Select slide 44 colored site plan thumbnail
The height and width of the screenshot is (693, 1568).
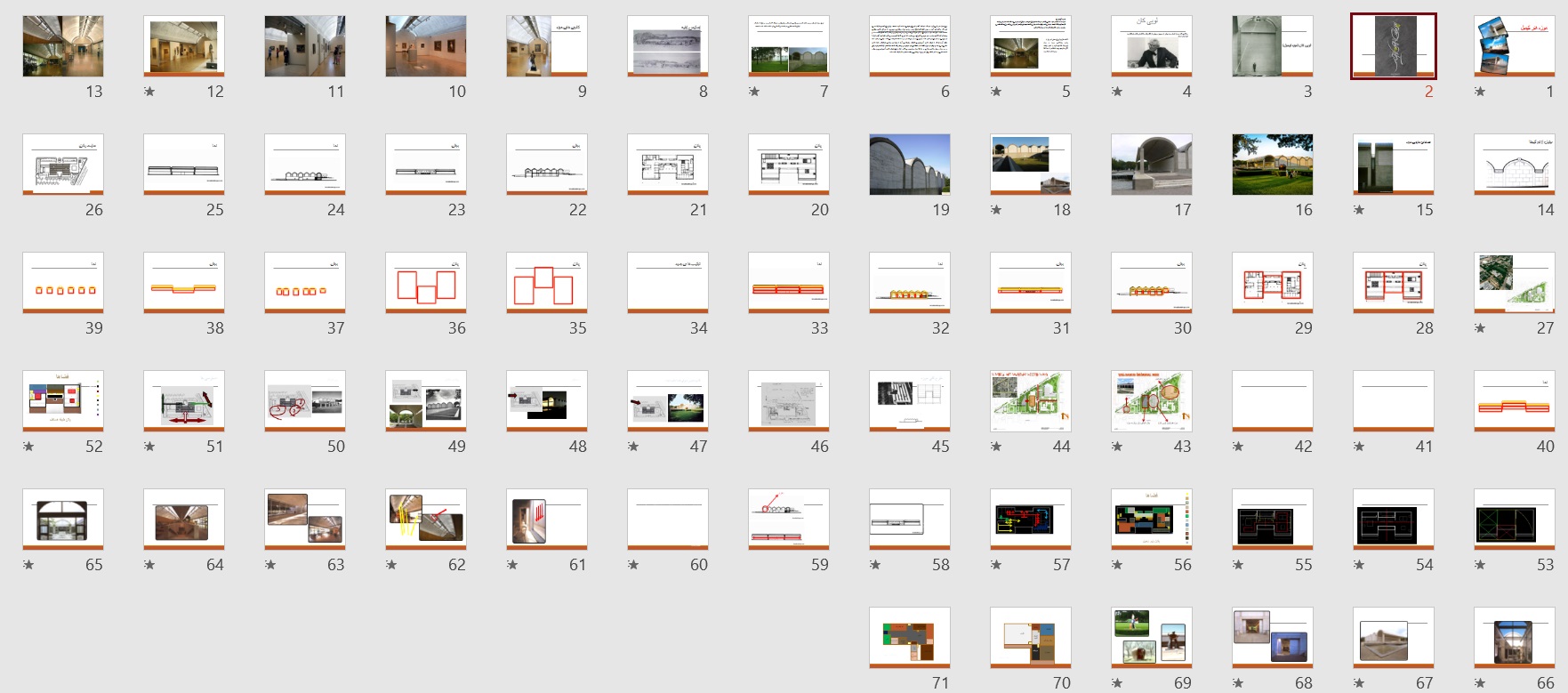coord(1030,401)
